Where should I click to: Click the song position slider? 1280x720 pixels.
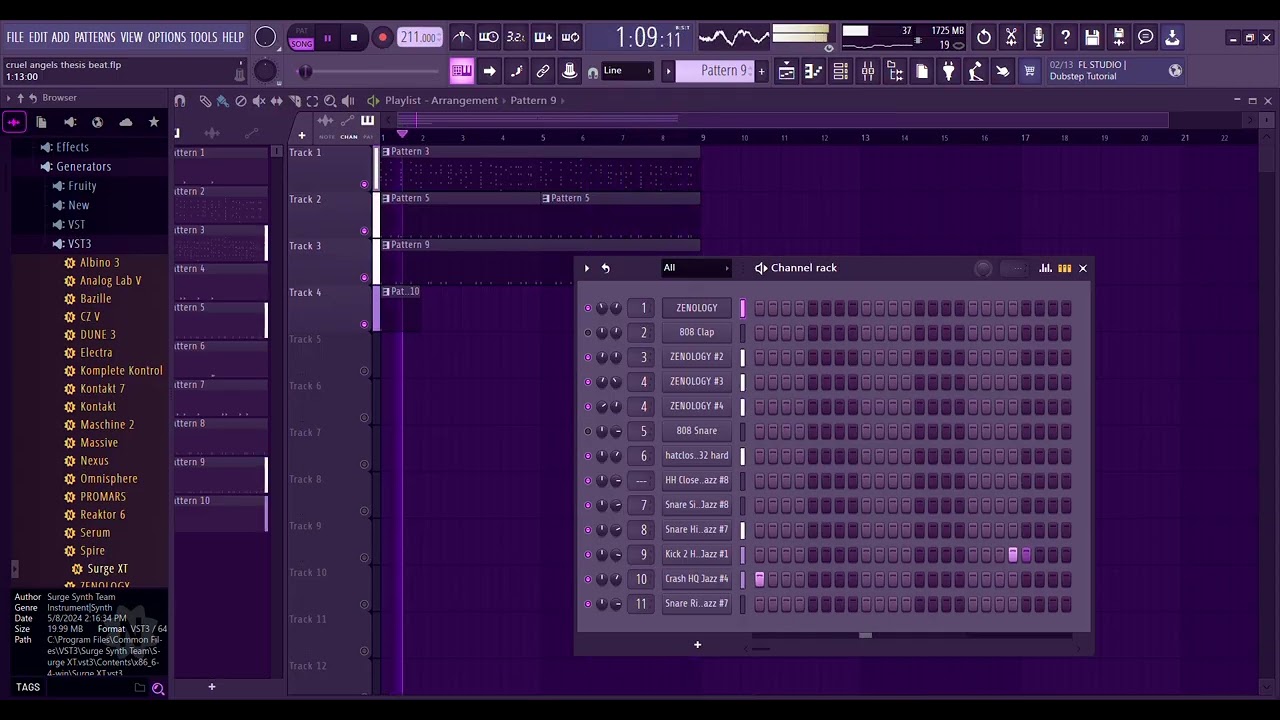tap(370, 71)
